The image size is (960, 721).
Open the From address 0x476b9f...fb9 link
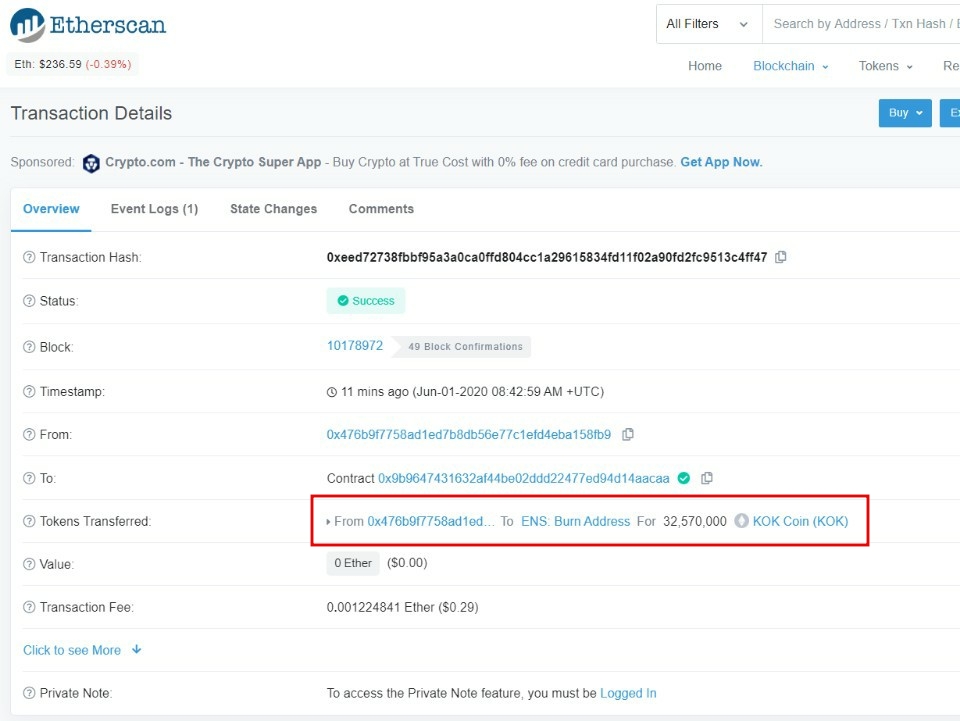(468, 435)
